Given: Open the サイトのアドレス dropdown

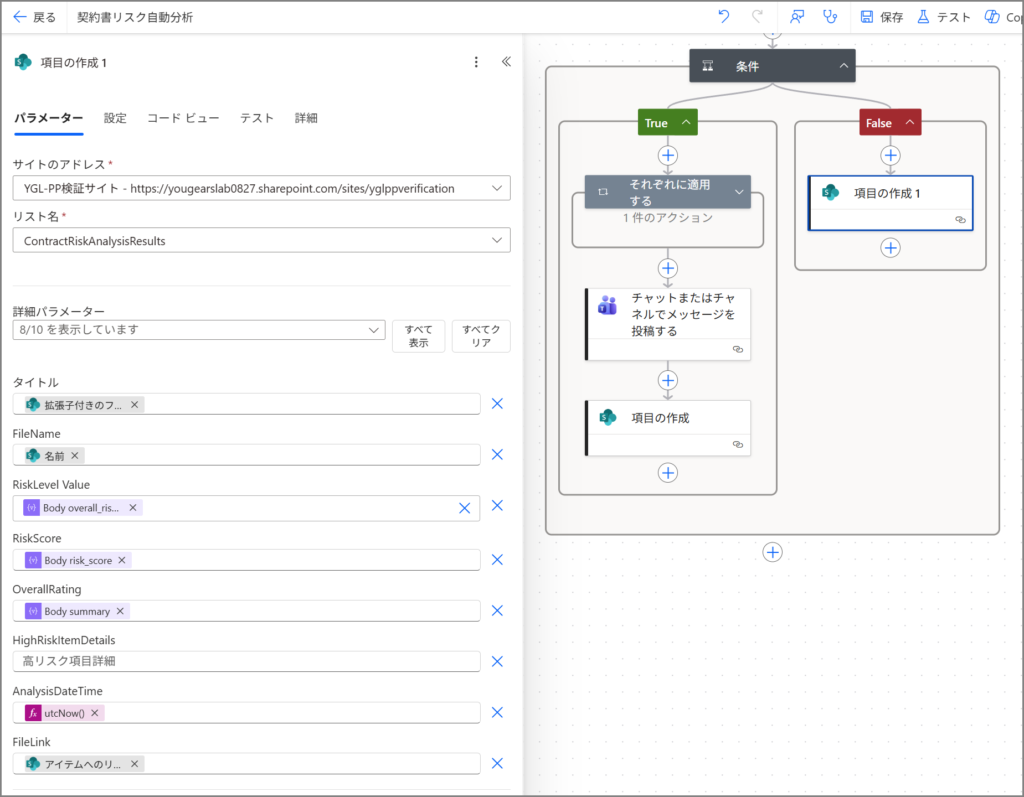Looking at the screenshot, I should [260, 188].
